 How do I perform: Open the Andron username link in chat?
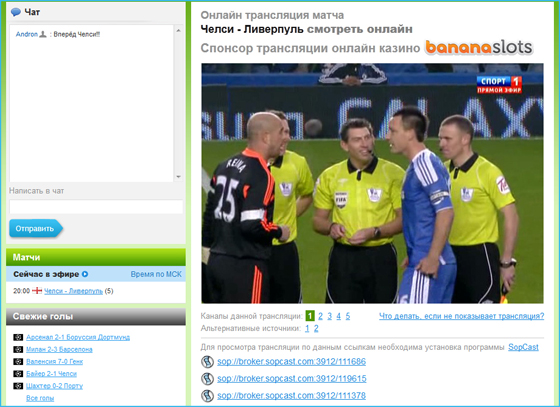[26, 34]
